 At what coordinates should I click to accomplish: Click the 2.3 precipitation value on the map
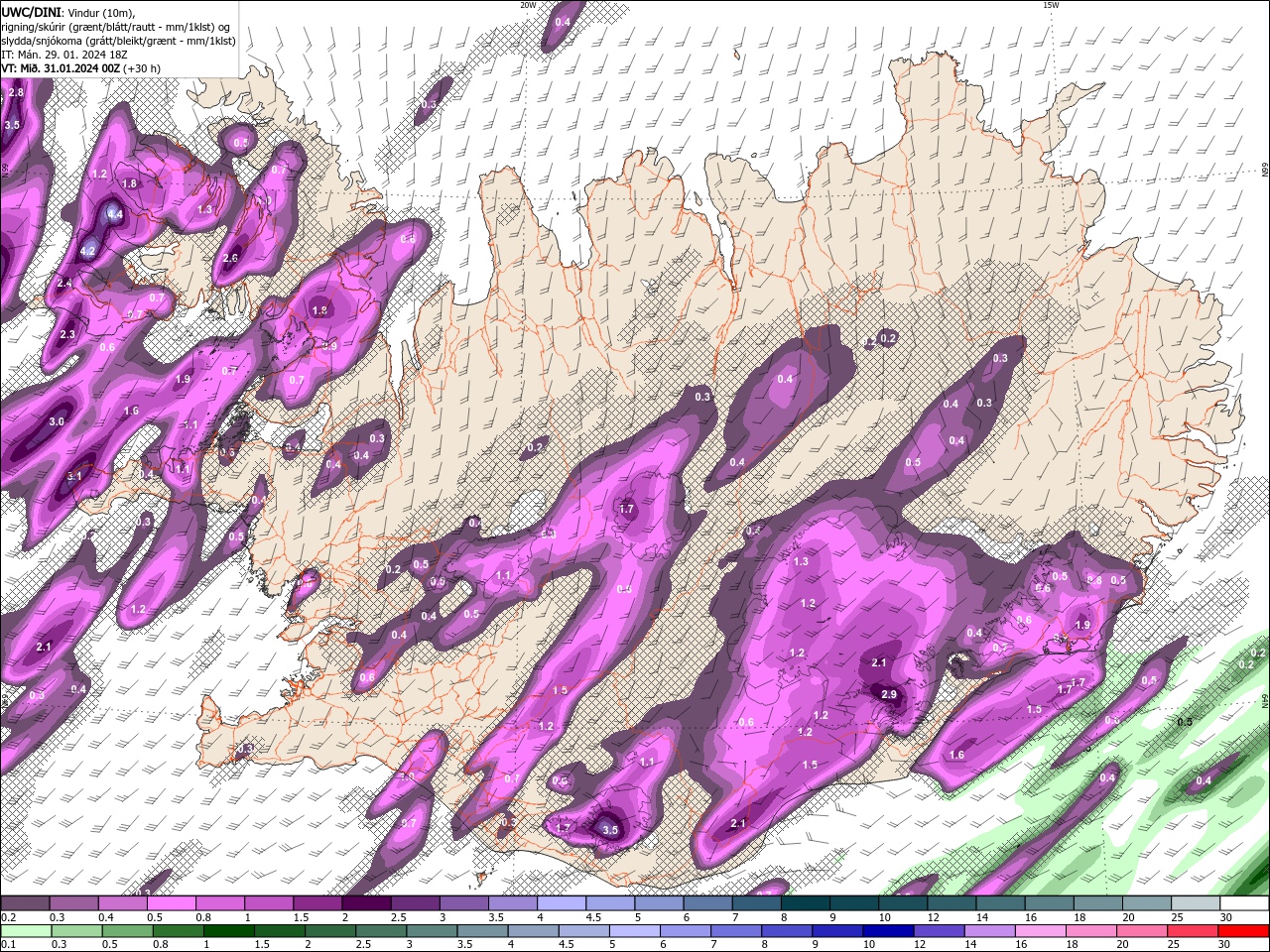pyautogui.click(x=67, y=335)
